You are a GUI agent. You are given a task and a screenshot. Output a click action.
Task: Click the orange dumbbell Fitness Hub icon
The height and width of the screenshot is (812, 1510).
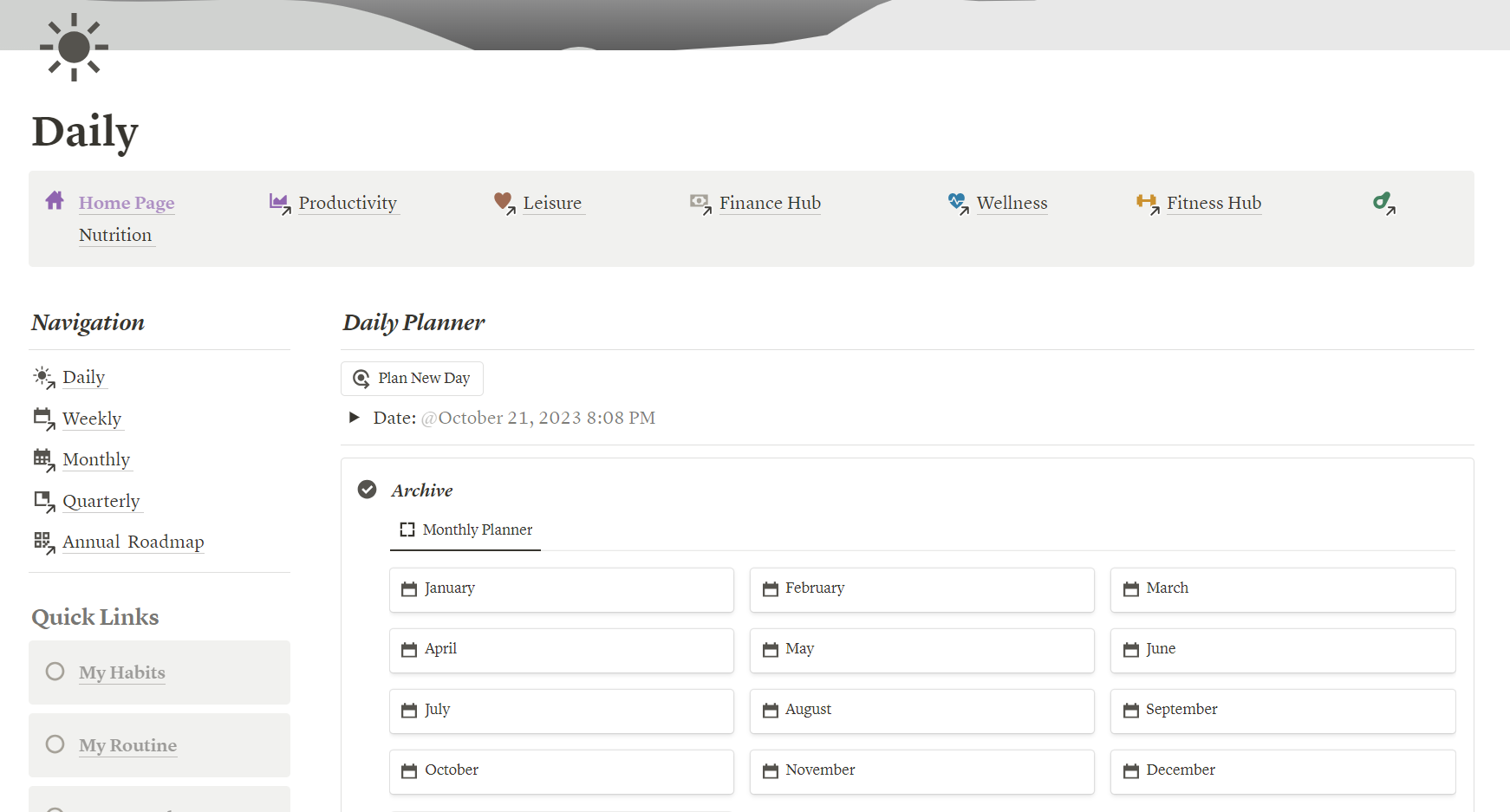pos(1148,204)
